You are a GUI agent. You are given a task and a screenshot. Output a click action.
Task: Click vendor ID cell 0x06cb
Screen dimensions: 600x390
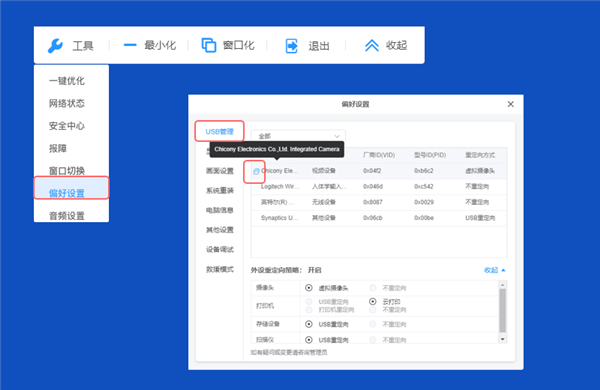(x=372, y=218)
